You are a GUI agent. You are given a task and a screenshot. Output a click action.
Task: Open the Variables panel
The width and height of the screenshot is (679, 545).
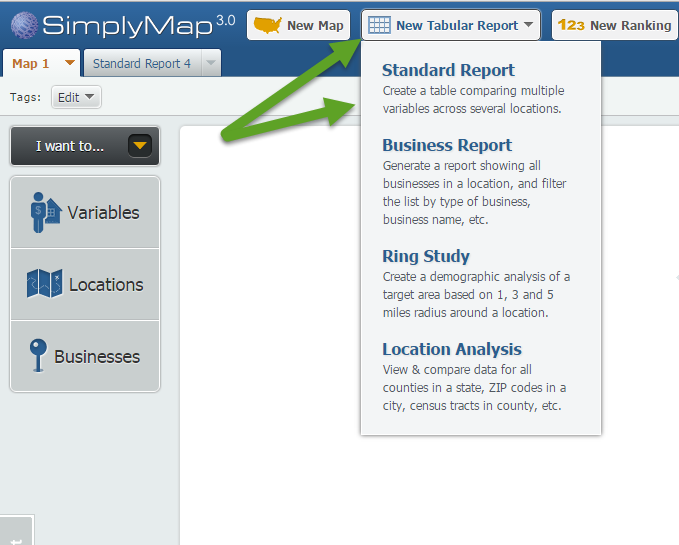pyautogui.click(x=85, y=212)
